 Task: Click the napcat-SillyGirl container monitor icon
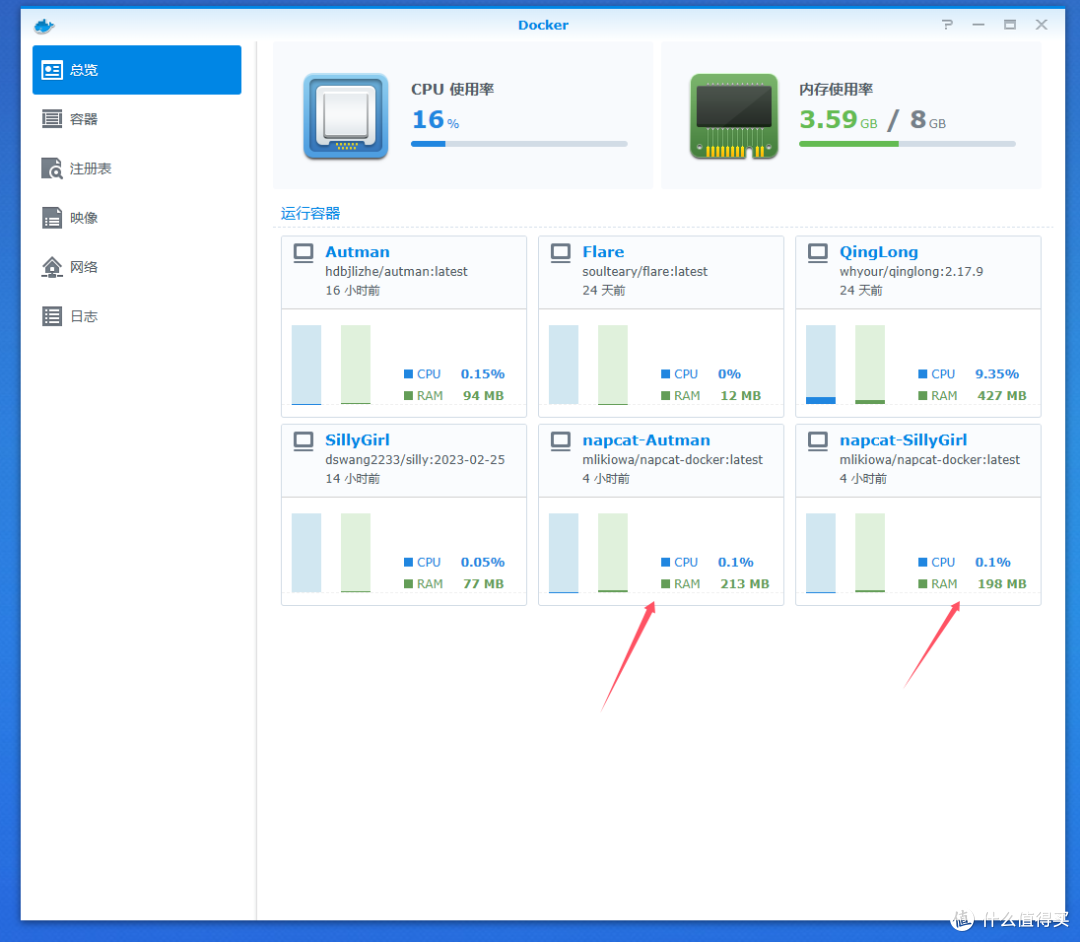(x=818, y=441)
